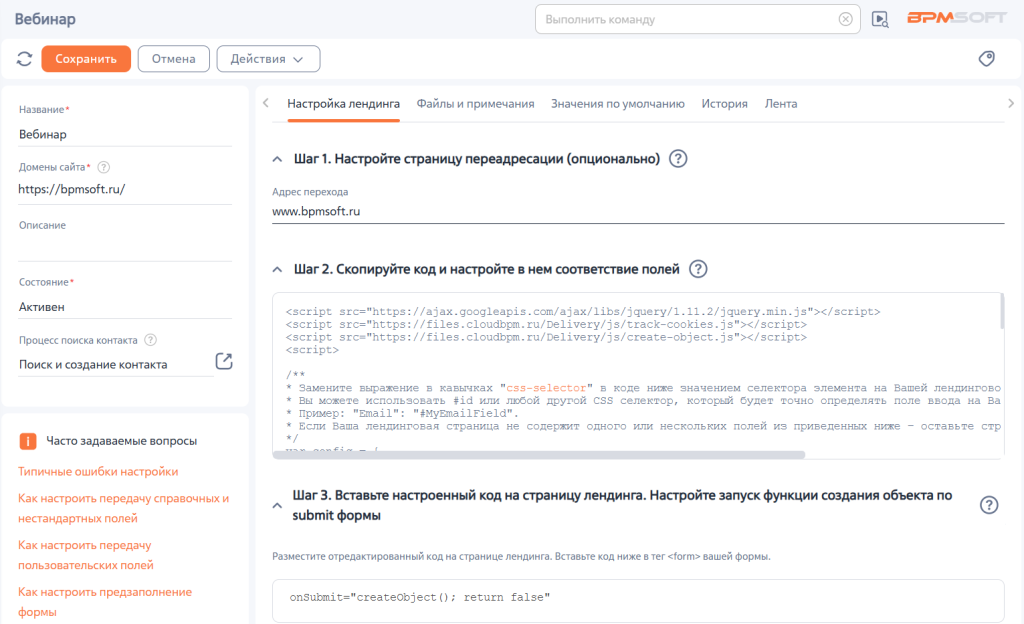Viewport: 1024px width, 624px height.
Task: Click the vertical scrollbar of the code box
Action: 1002,311
